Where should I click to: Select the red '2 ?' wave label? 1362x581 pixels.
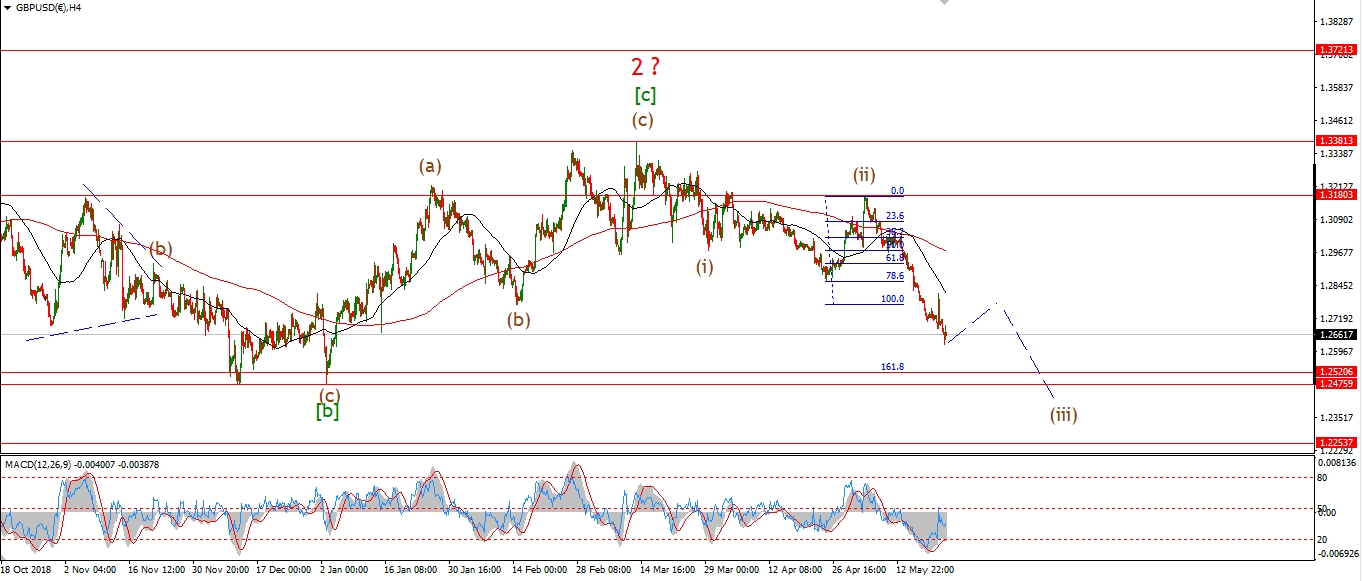coord(645,68)
